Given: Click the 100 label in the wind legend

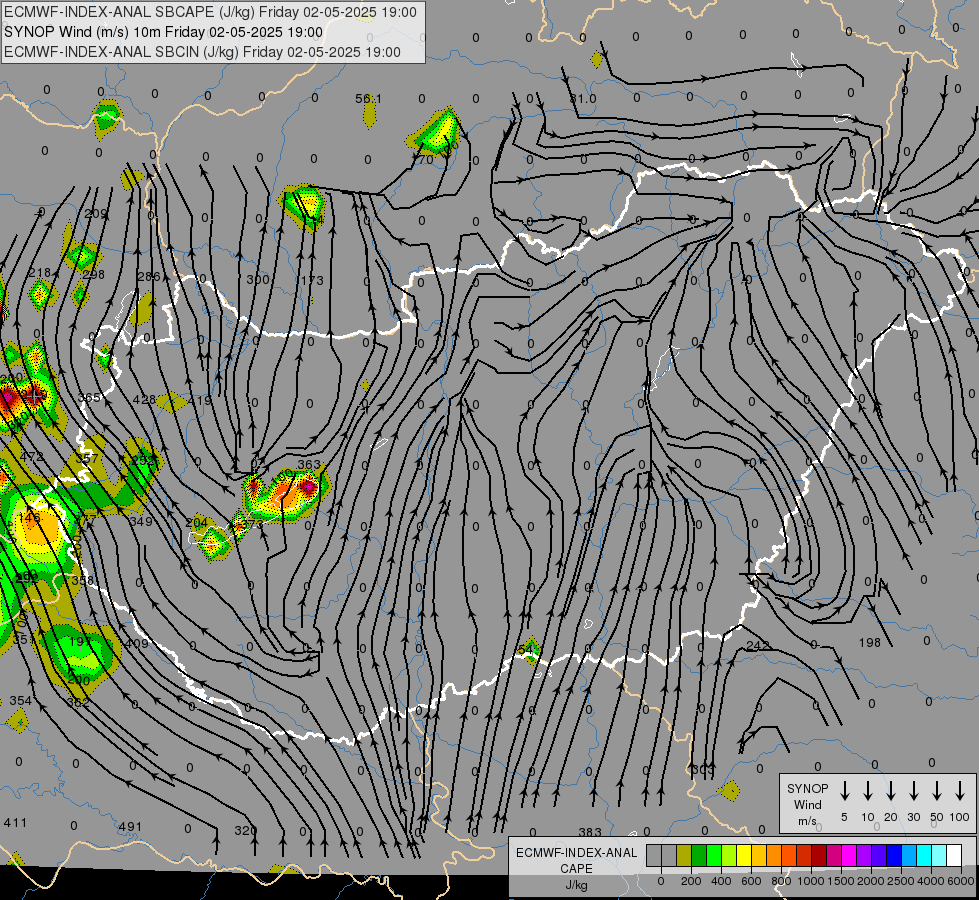Looking at the screenshot, I should [x=960, y=817].
